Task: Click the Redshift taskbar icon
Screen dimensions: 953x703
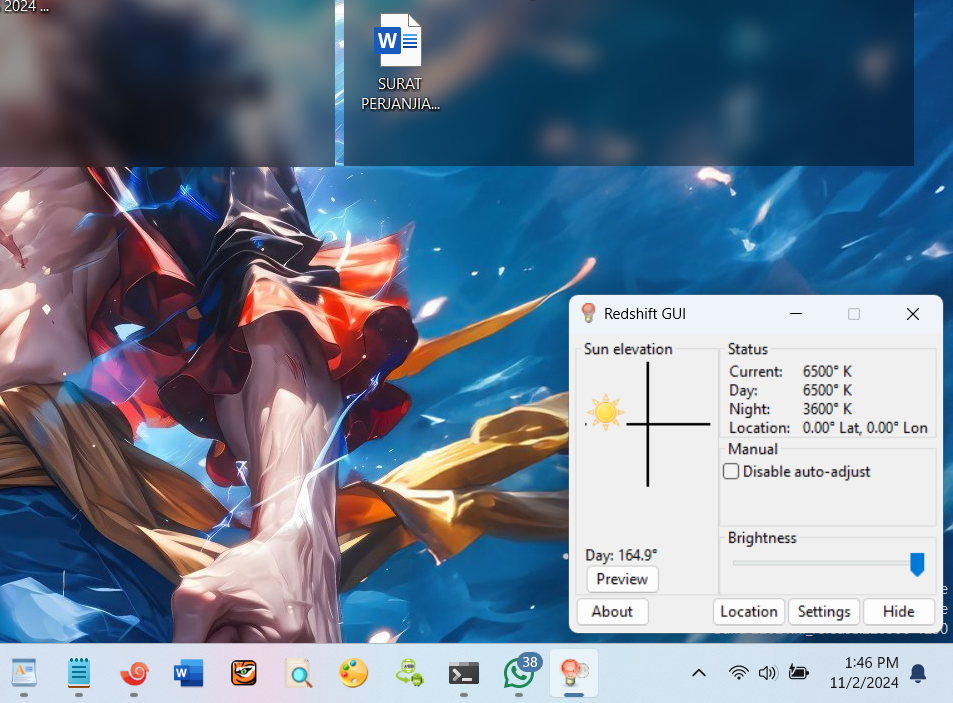Action: coord(573,673)
